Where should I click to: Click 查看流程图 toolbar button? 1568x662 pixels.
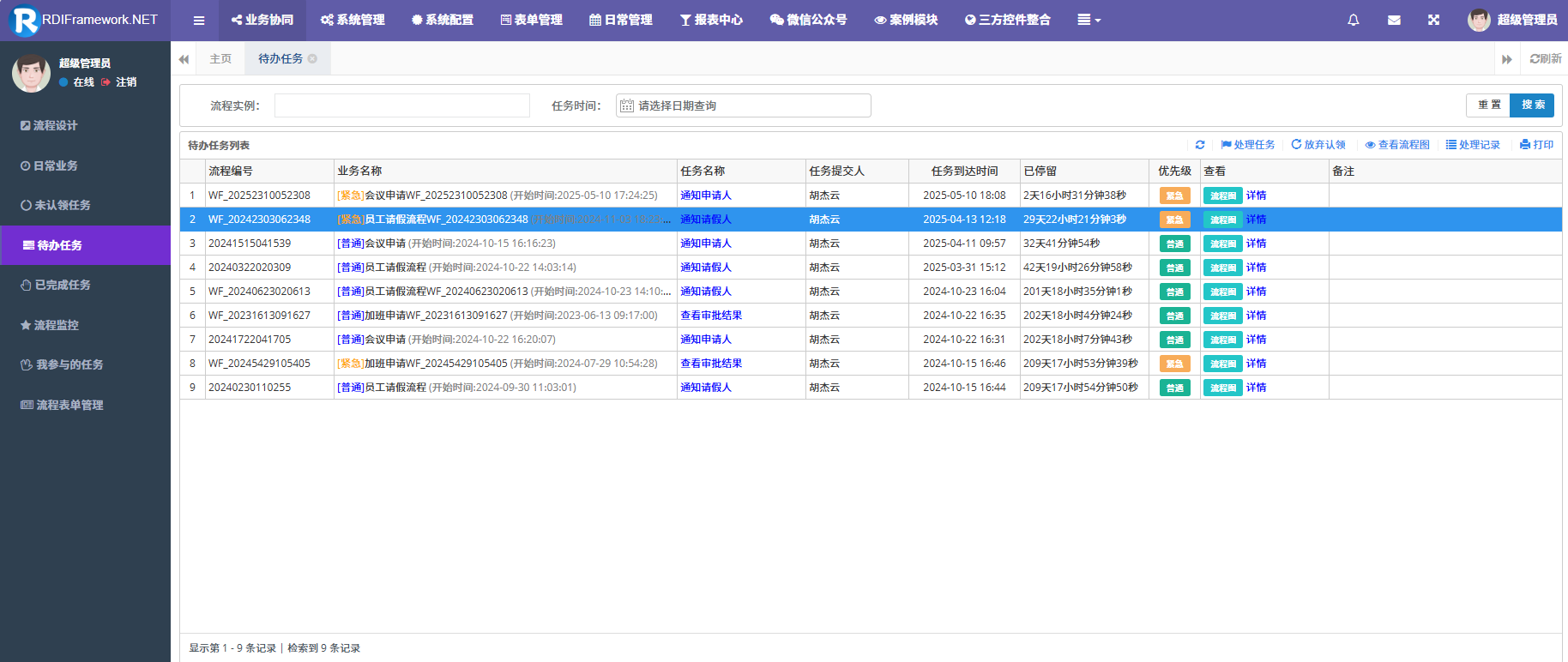pos(1397,145)
